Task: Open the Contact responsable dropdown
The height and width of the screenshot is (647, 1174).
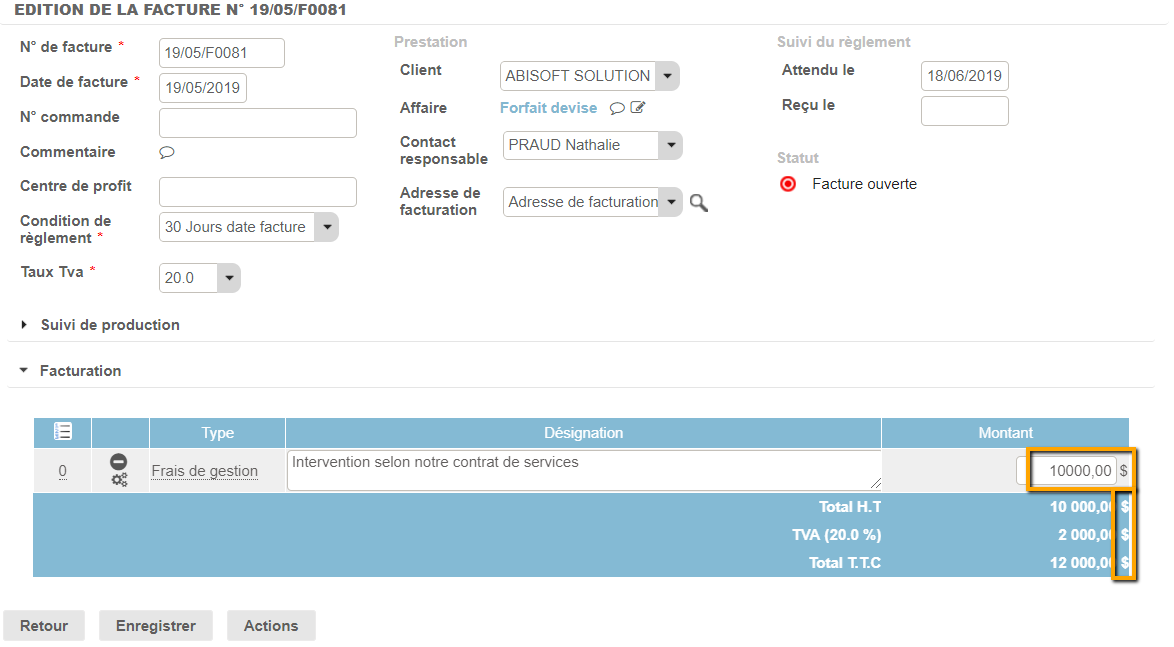Action: (671, 146)
